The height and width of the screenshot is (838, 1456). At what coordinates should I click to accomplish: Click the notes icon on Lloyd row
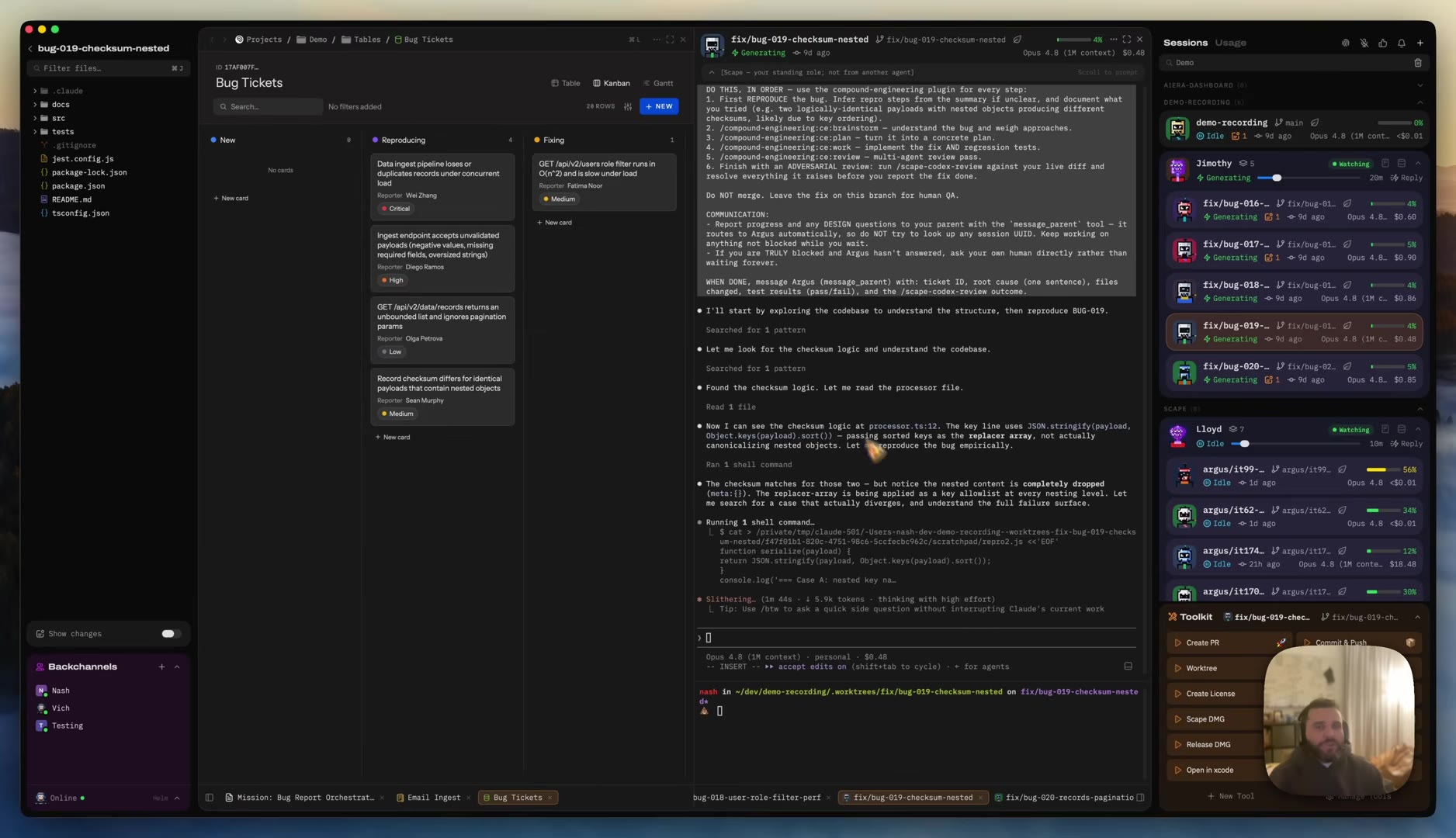(1385, 429)
